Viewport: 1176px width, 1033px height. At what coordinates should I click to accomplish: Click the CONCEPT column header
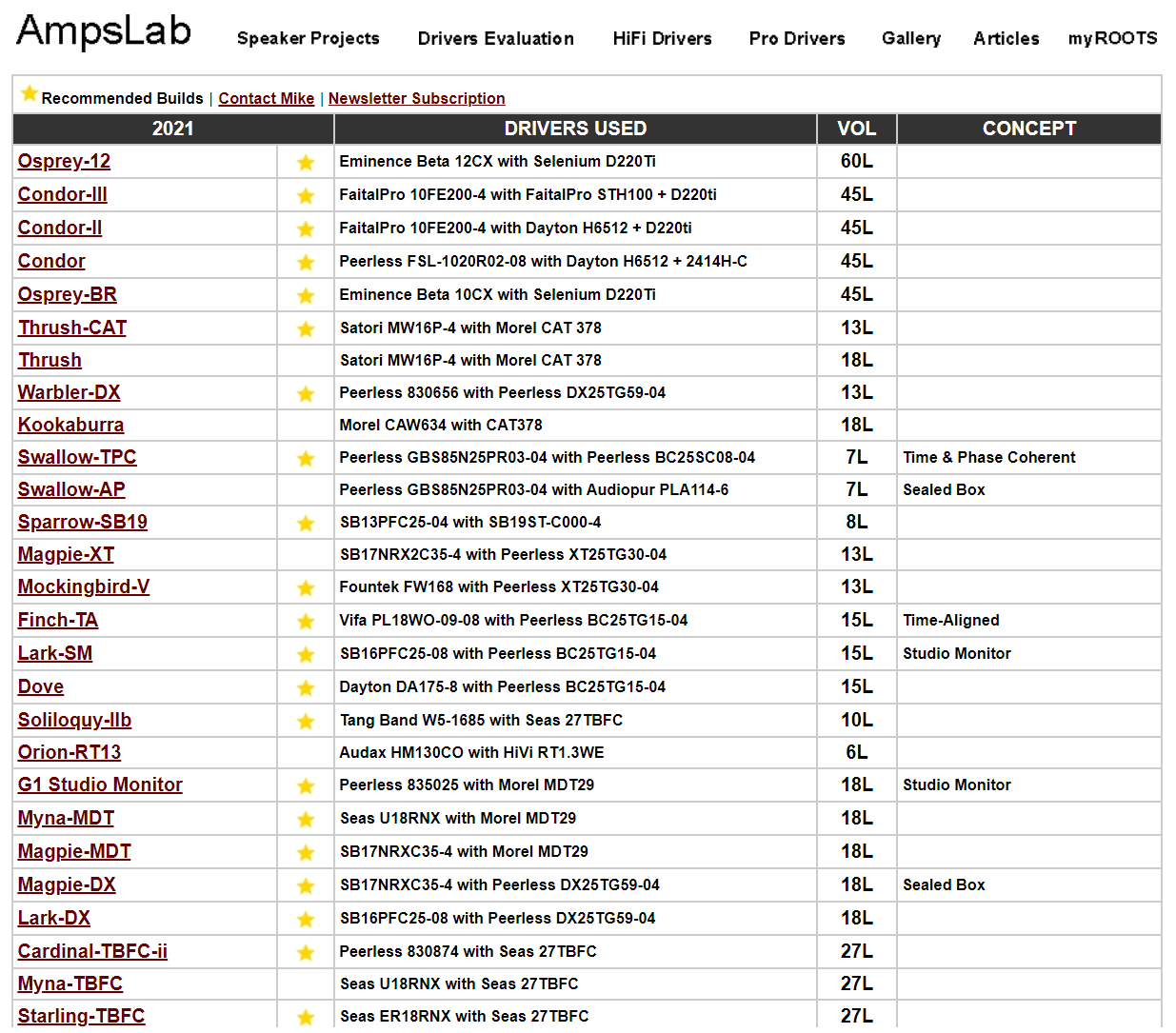(x=1029, y=129)
